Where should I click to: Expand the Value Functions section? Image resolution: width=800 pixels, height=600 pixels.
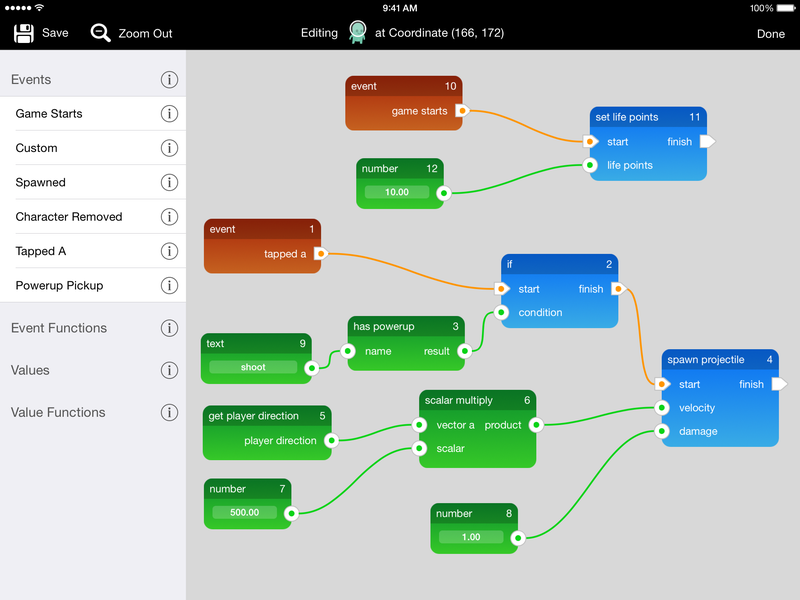[93, 412]
